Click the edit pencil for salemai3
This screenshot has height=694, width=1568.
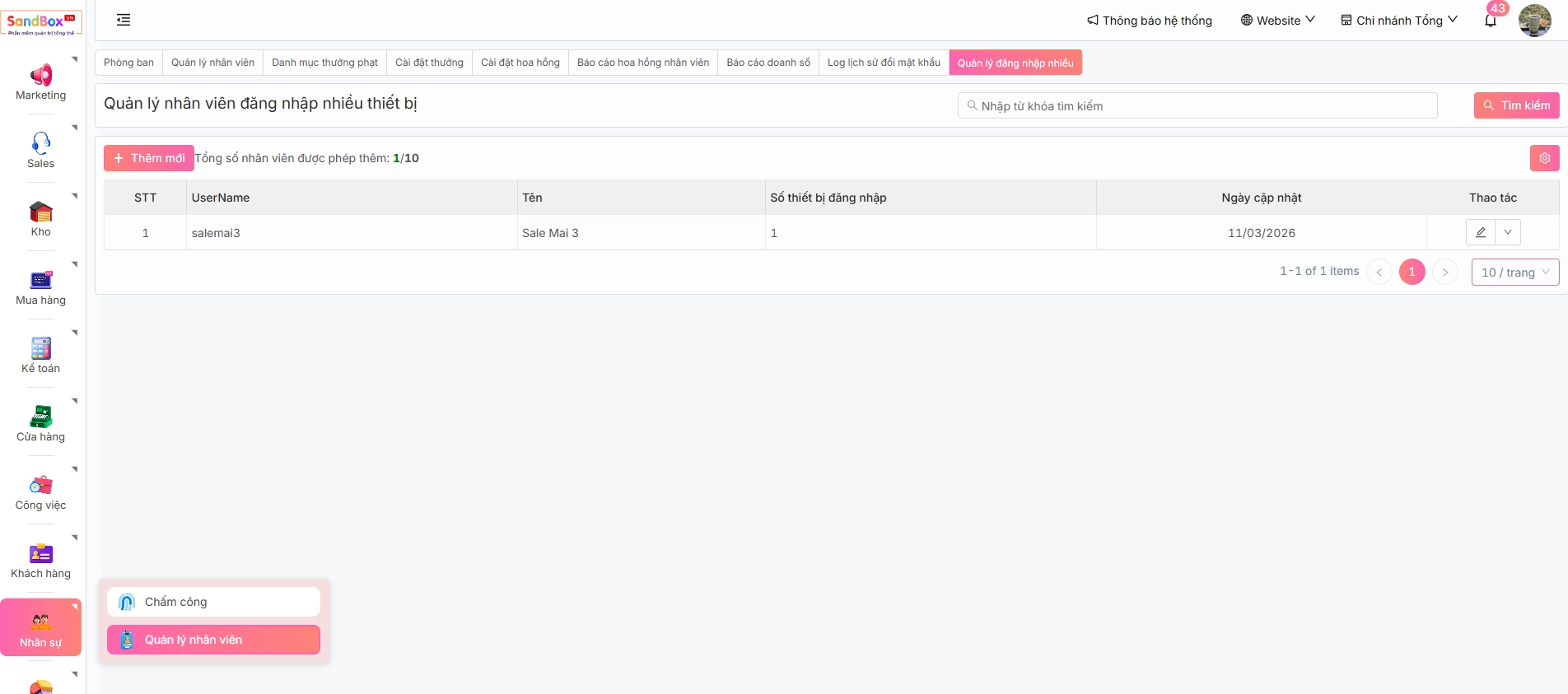tap(1480, 232)
